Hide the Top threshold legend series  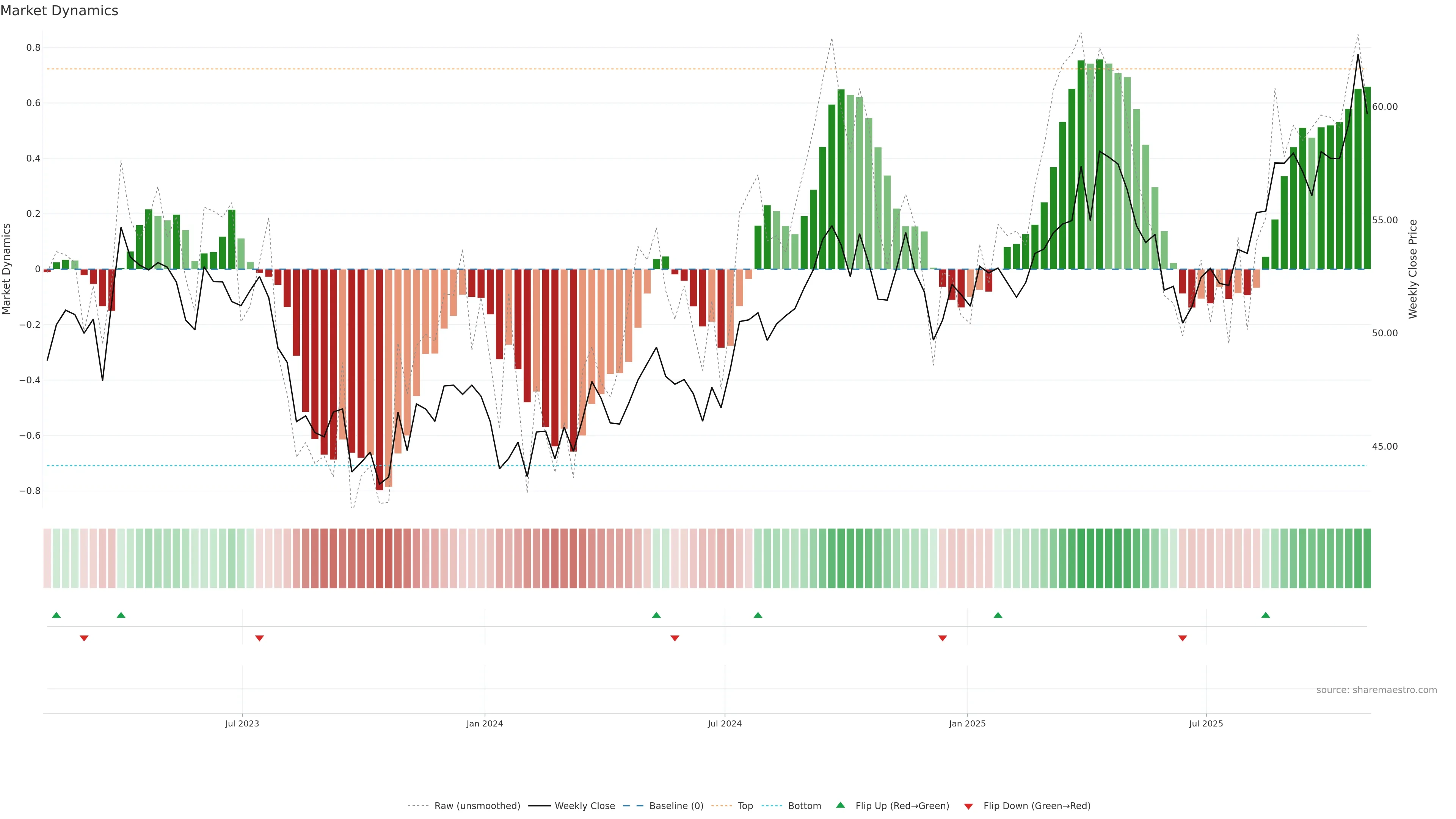pos(745,806)
